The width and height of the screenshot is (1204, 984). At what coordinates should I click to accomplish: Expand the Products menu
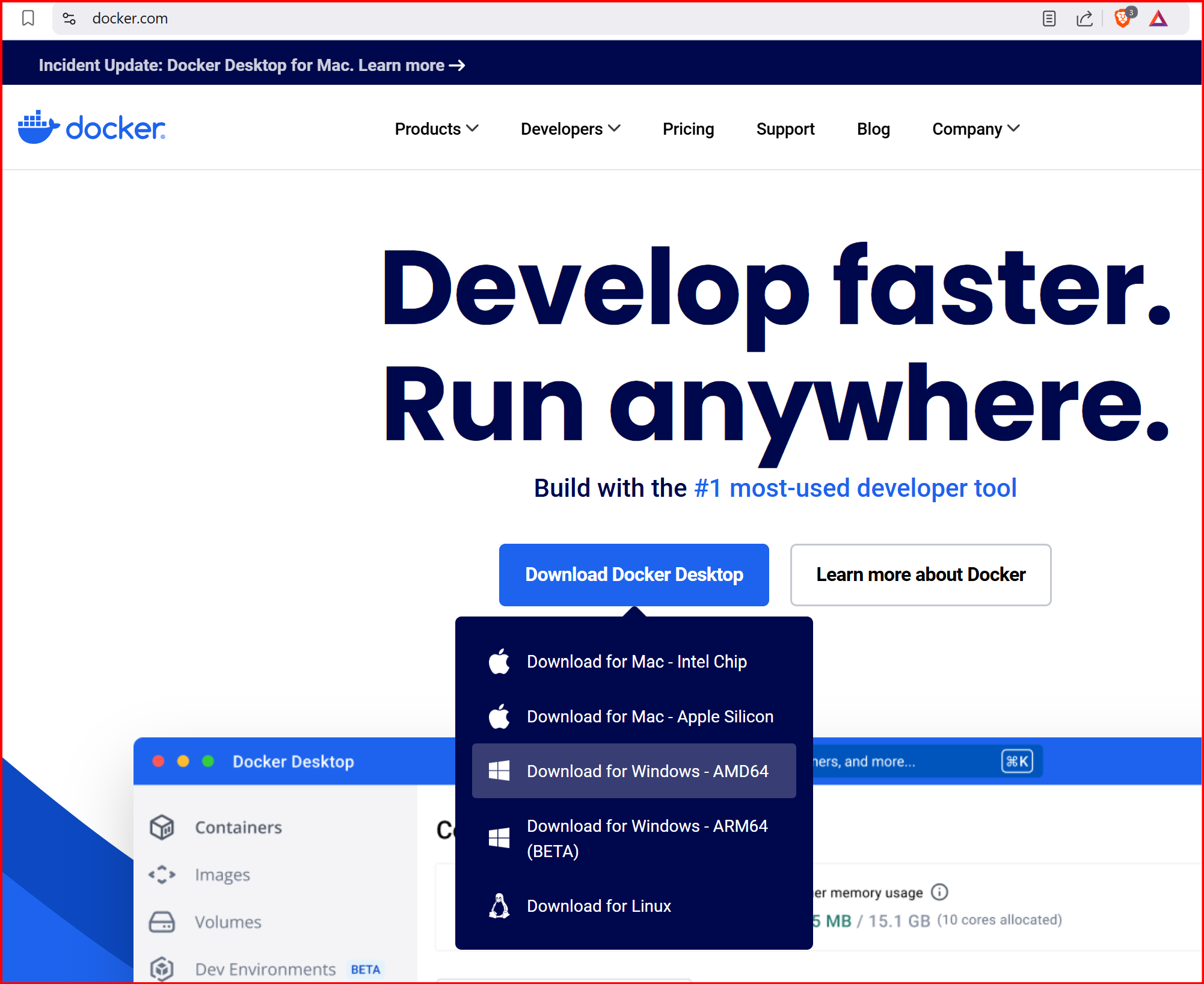pyautogui.click(x=437, y=129)
